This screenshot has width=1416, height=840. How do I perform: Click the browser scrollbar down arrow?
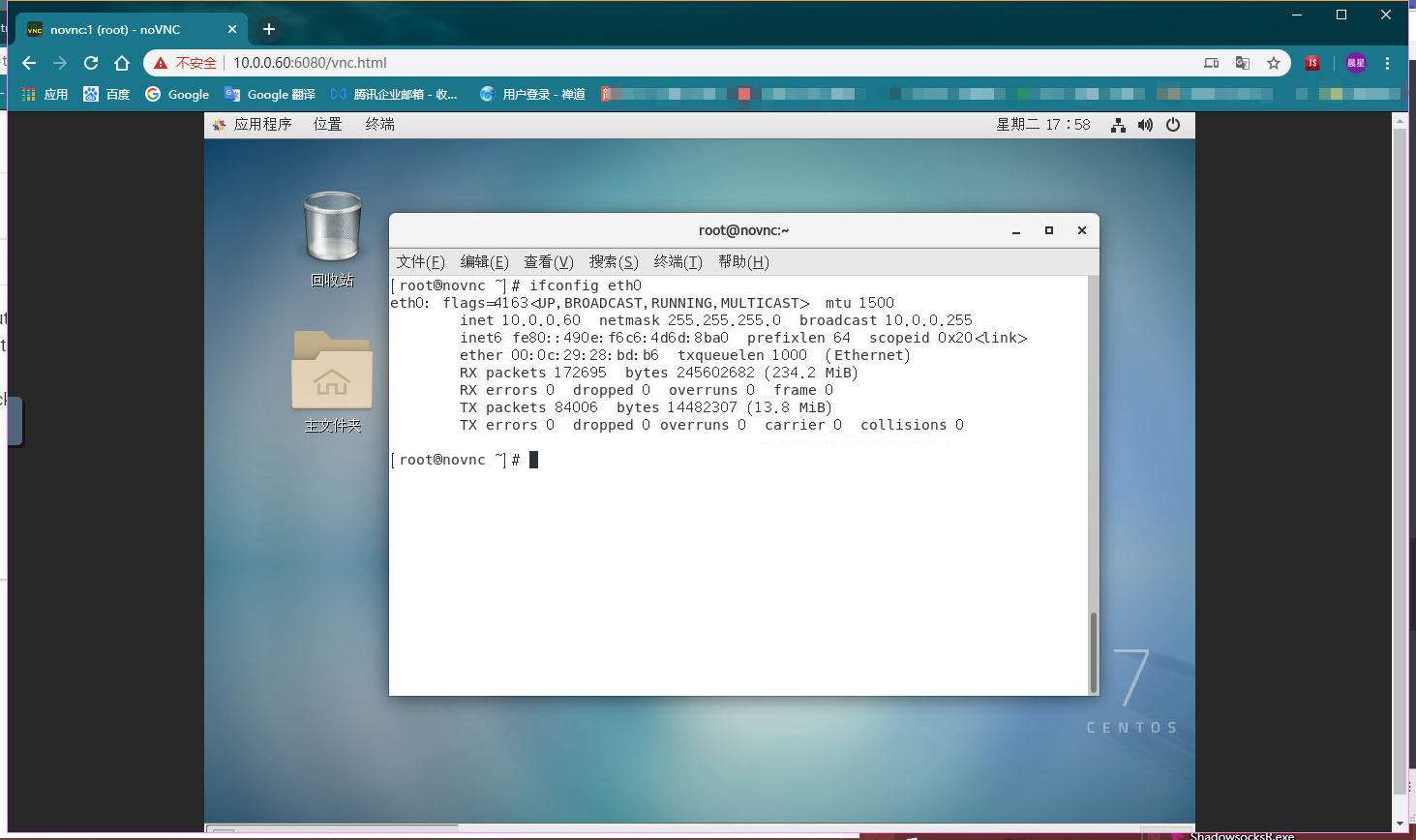[1400, 824]
